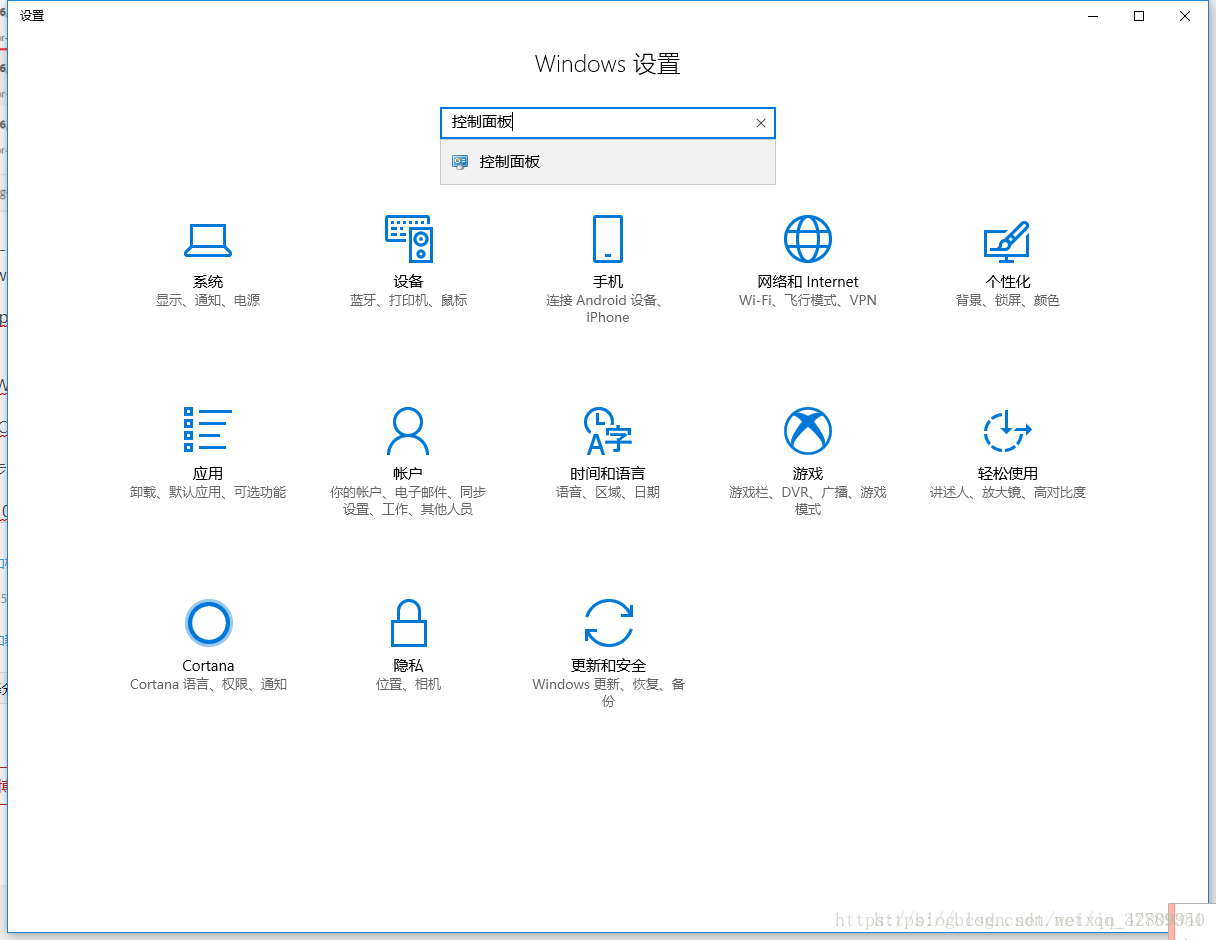Viewport: 1216px width, 940px height.
Task: Click 连接 Android 设备、iPhone description
Action: click(x=608, y=309)
